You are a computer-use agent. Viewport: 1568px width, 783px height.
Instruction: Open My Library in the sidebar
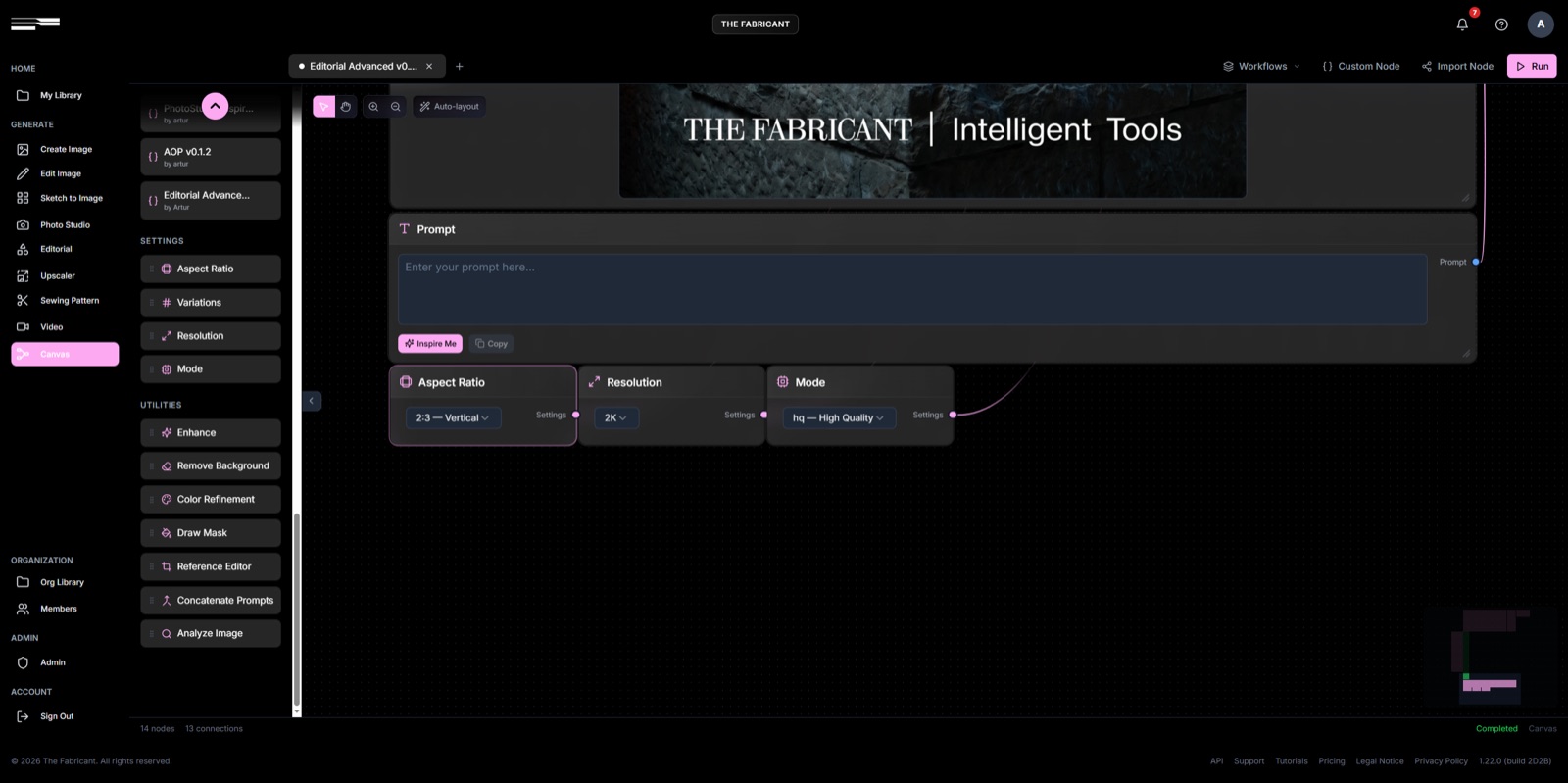click(x=61, y=96)
